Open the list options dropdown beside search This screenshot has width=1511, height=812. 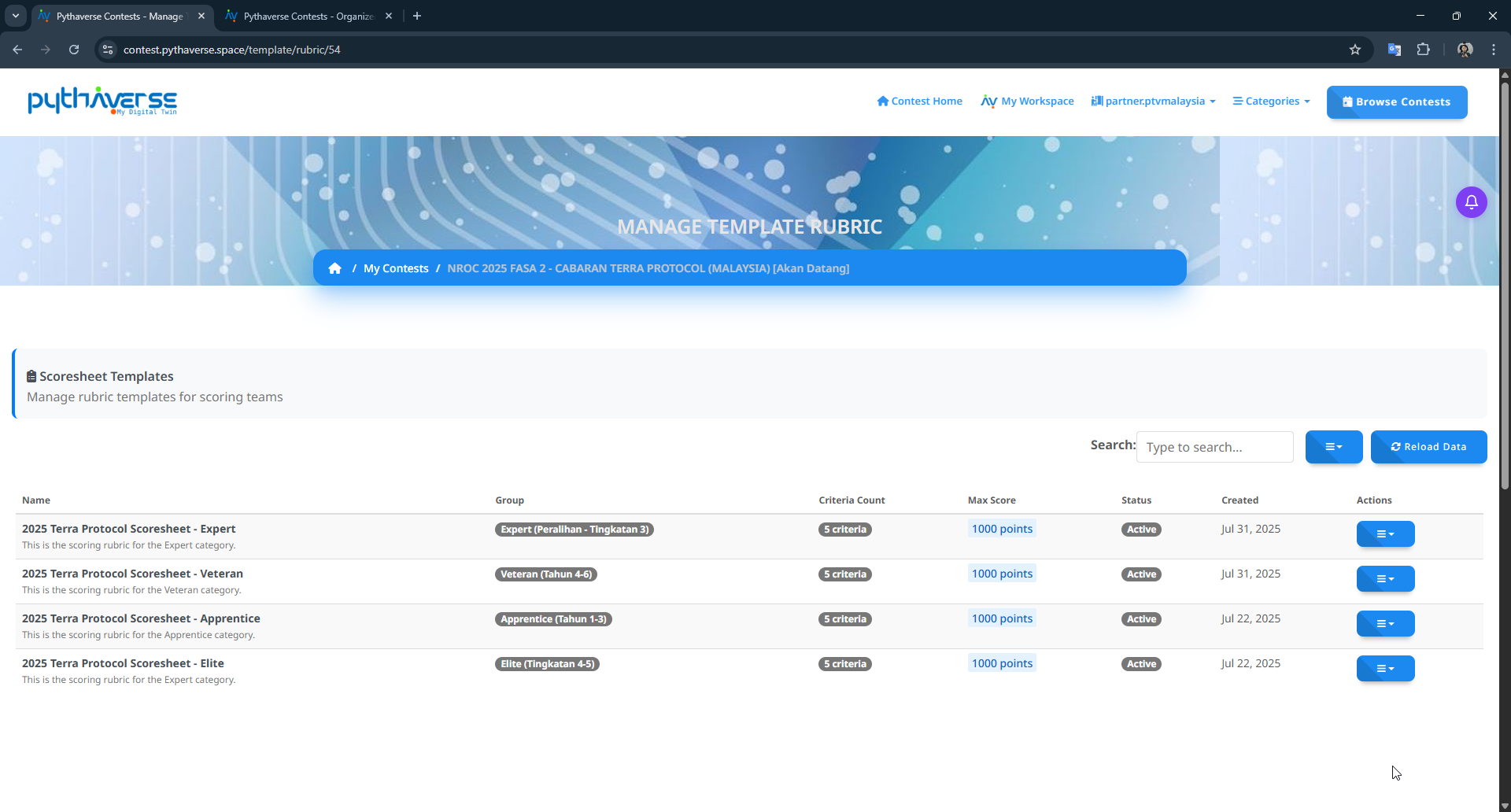pyautogui.click(x=1334, y=447)
